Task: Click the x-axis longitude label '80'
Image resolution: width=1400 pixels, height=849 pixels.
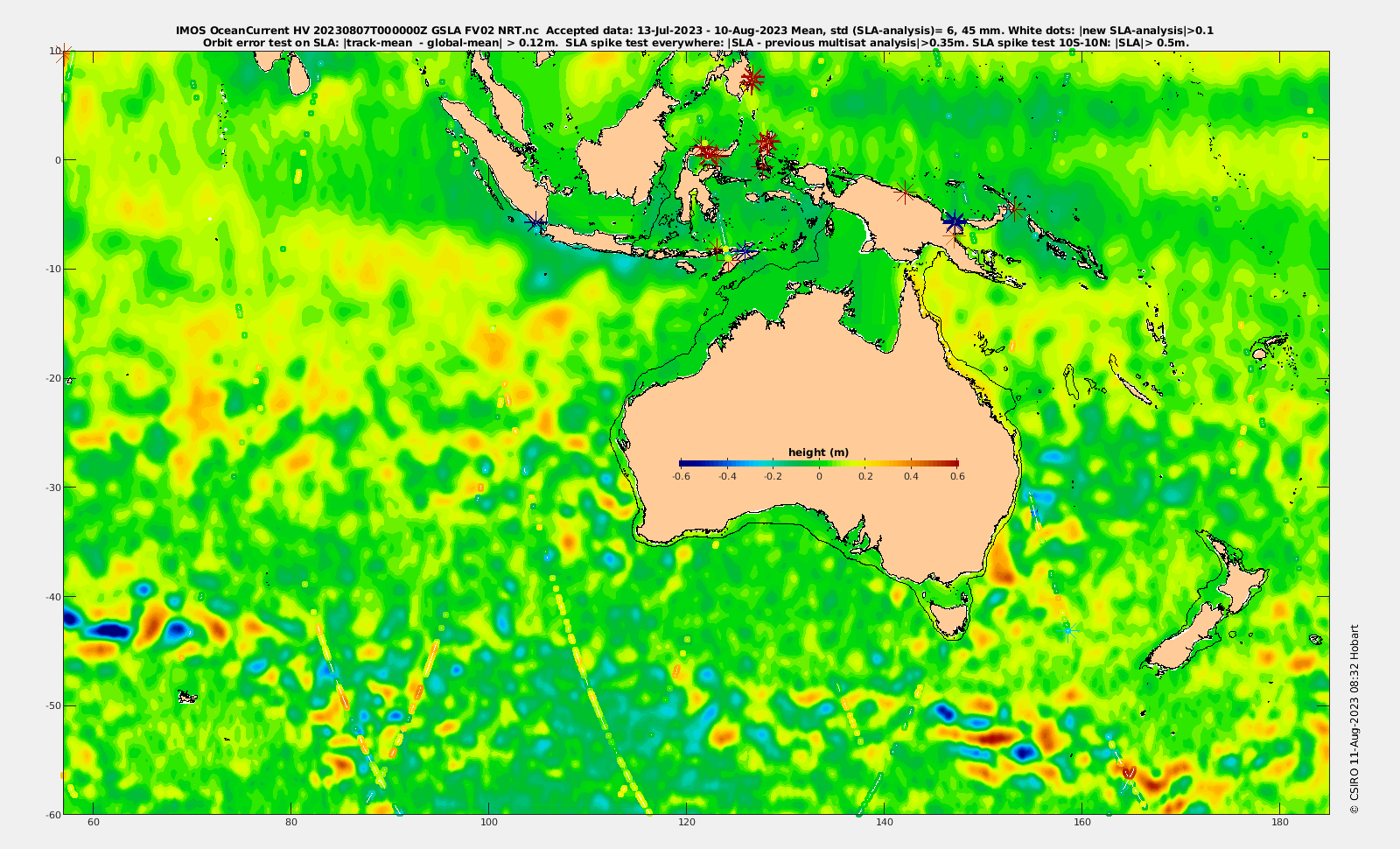Action: coord(291,822)
